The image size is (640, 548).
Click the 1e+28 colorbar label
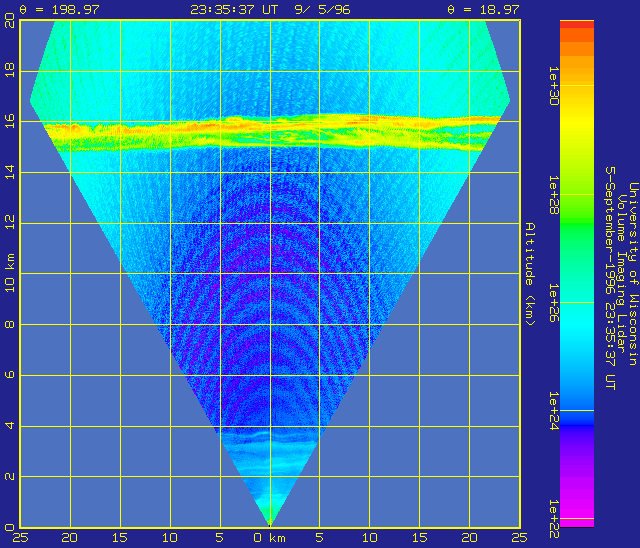pos(553,195)
